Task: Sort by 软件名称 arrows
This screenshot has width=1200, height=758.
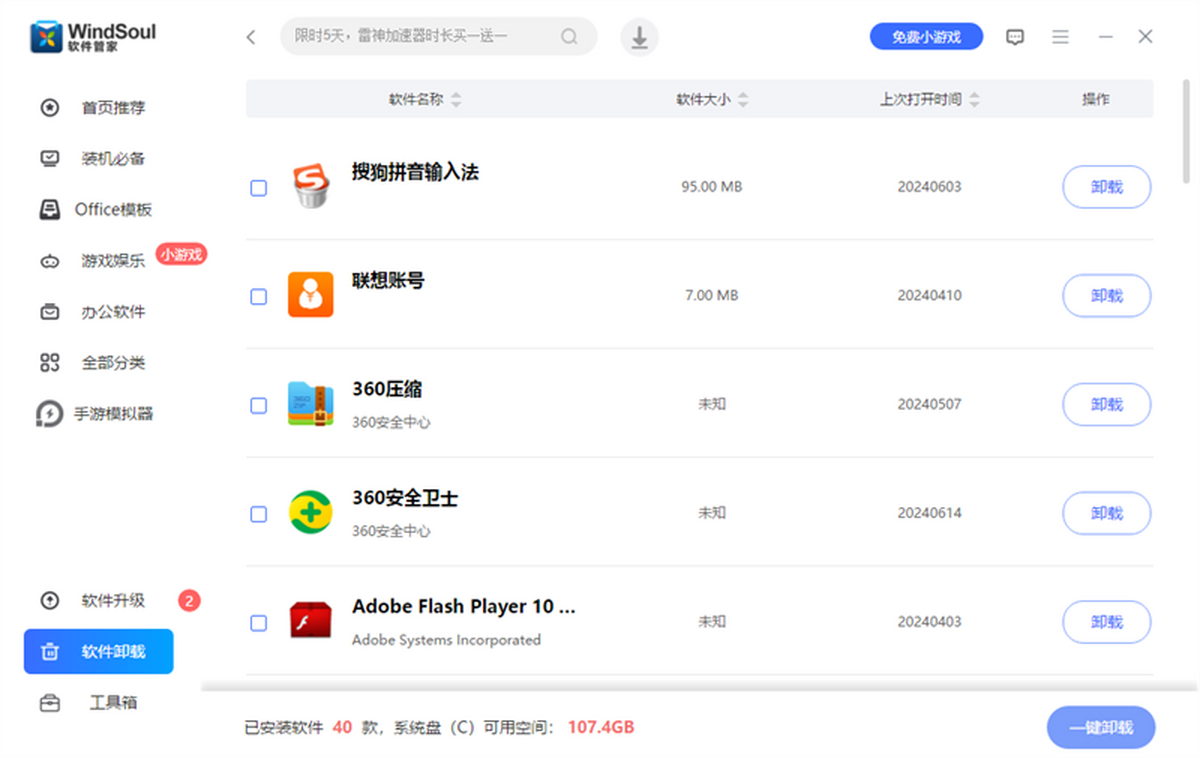Action: (456, 99)
